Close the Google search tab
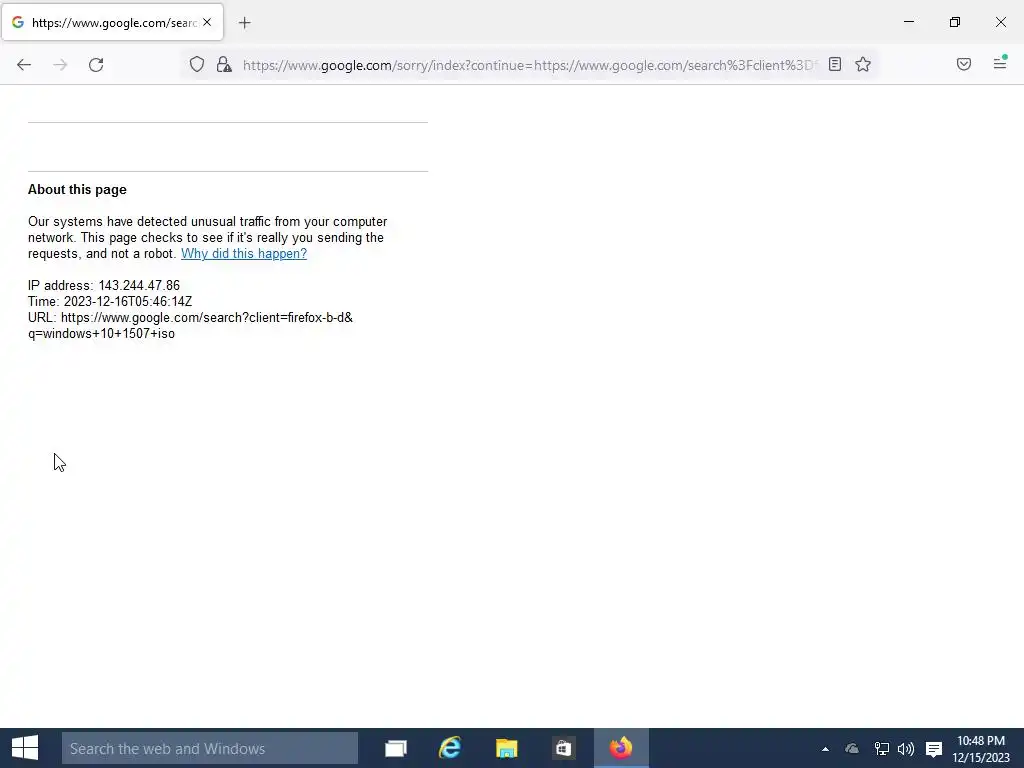Viewport: 1024px width, 768px height. (x=207, y=22)
